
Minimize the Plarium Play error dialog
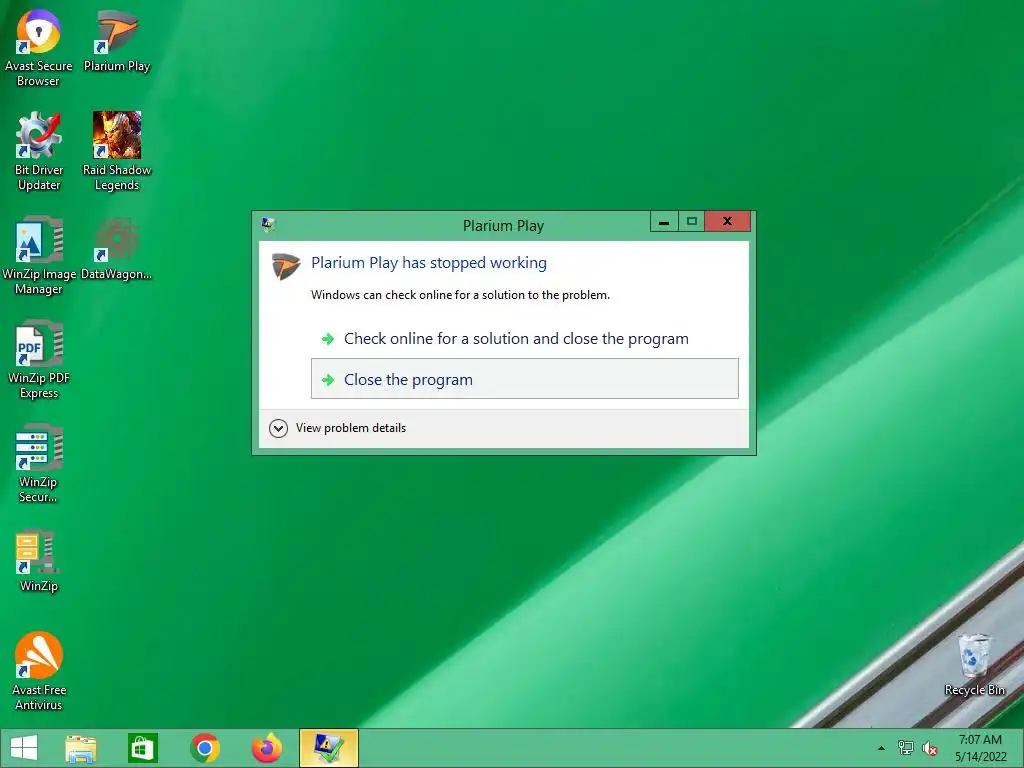664,221
